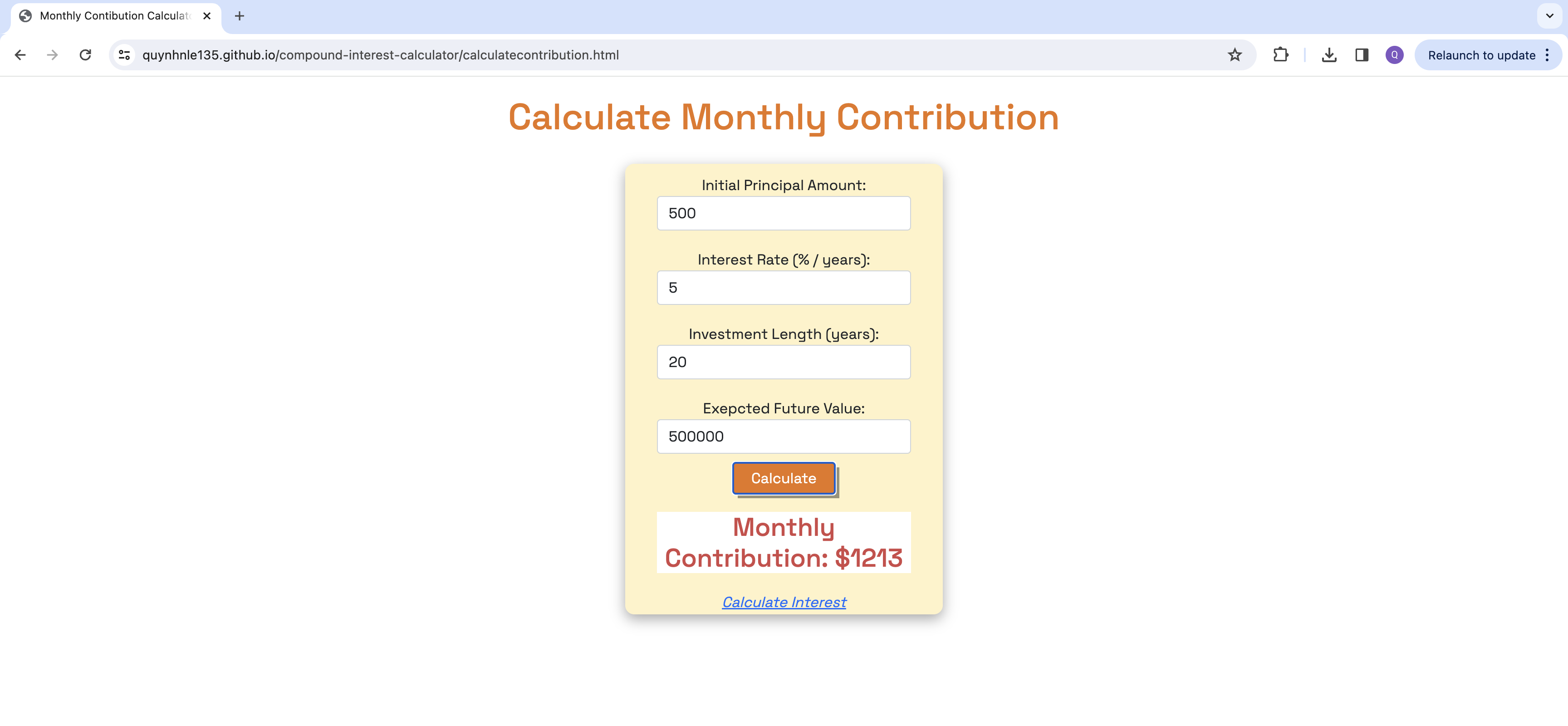Click the browser back navigation arrow
This screenshot has height=726, width=1568.
pos(20,55)
